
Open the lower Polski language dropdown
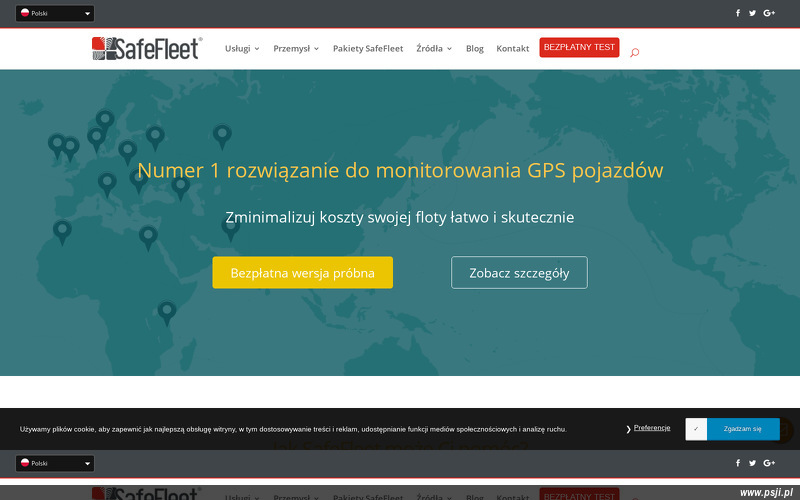tap(55, 463)
